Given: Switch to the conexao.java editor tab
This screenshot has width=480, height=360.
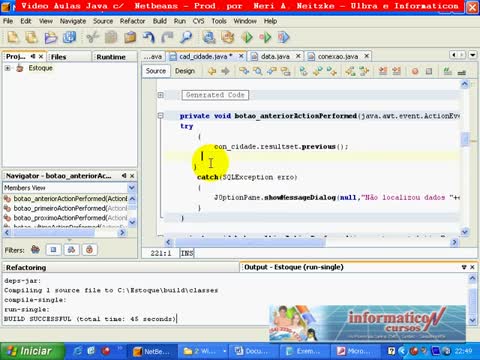Looking at the screenshot, I should (x=338, y=57).
